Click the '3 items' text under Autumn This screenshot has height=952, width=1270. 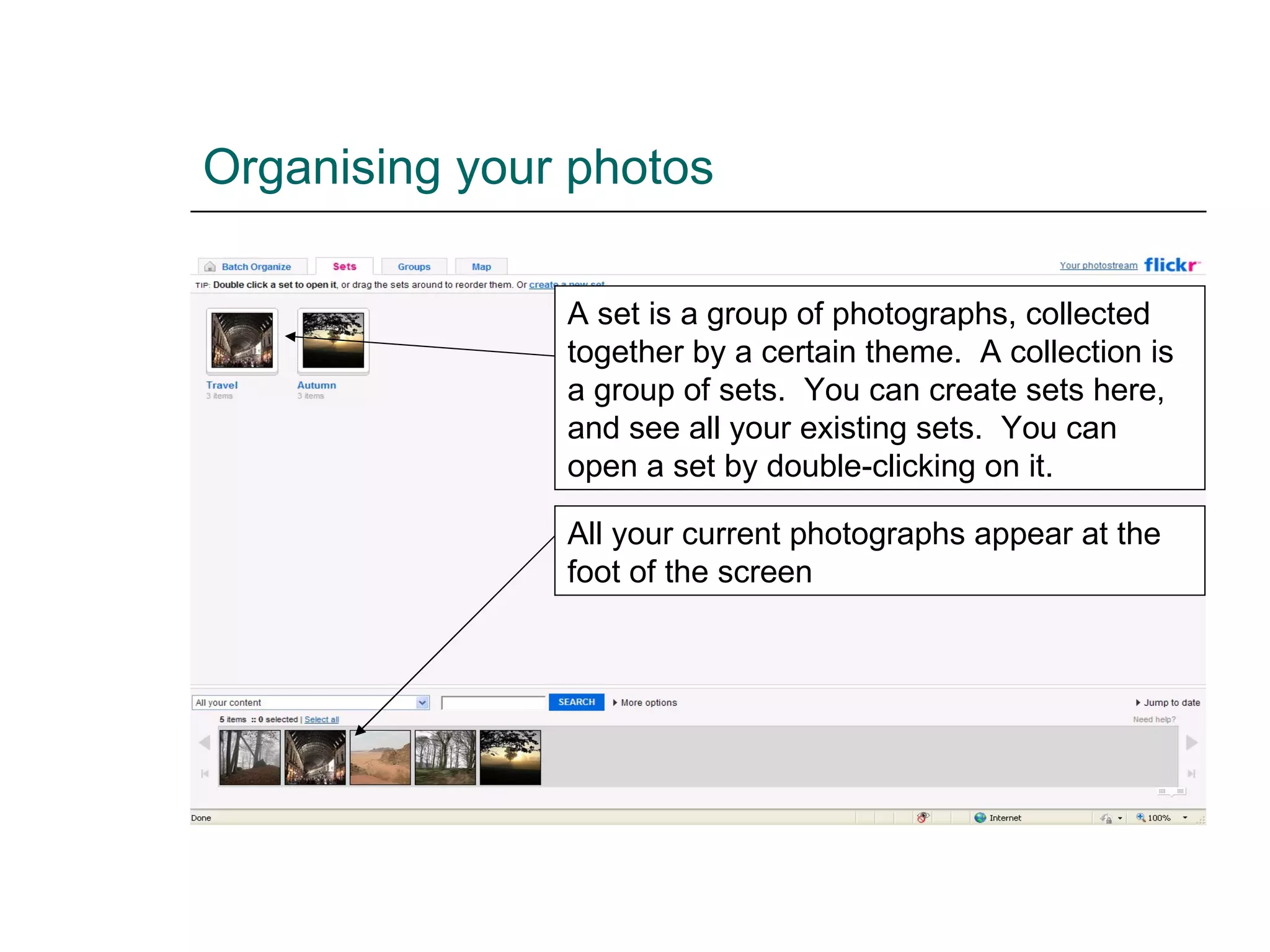311,396
